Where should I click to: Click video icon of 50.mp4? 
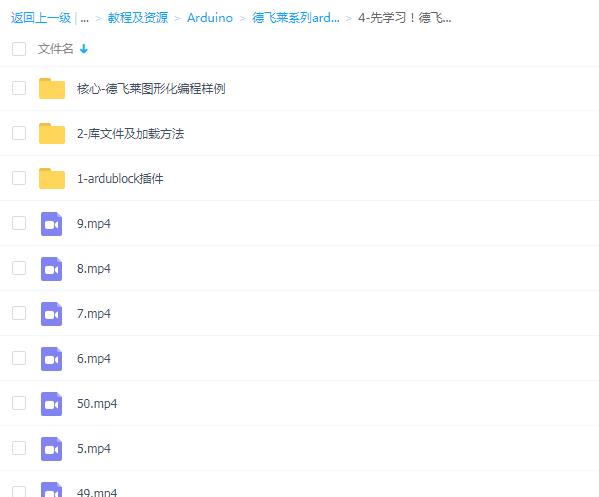[x=52, y=404]
